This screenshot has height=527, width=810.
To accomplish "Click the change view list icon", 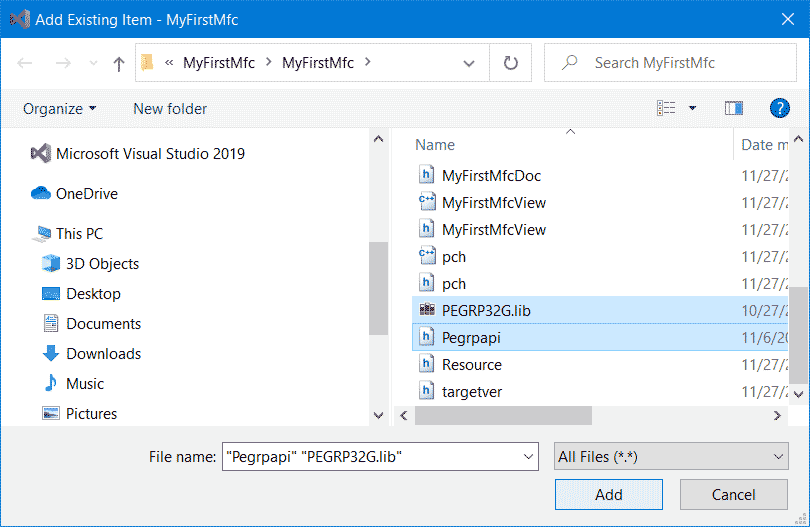I will coord(666,108).
